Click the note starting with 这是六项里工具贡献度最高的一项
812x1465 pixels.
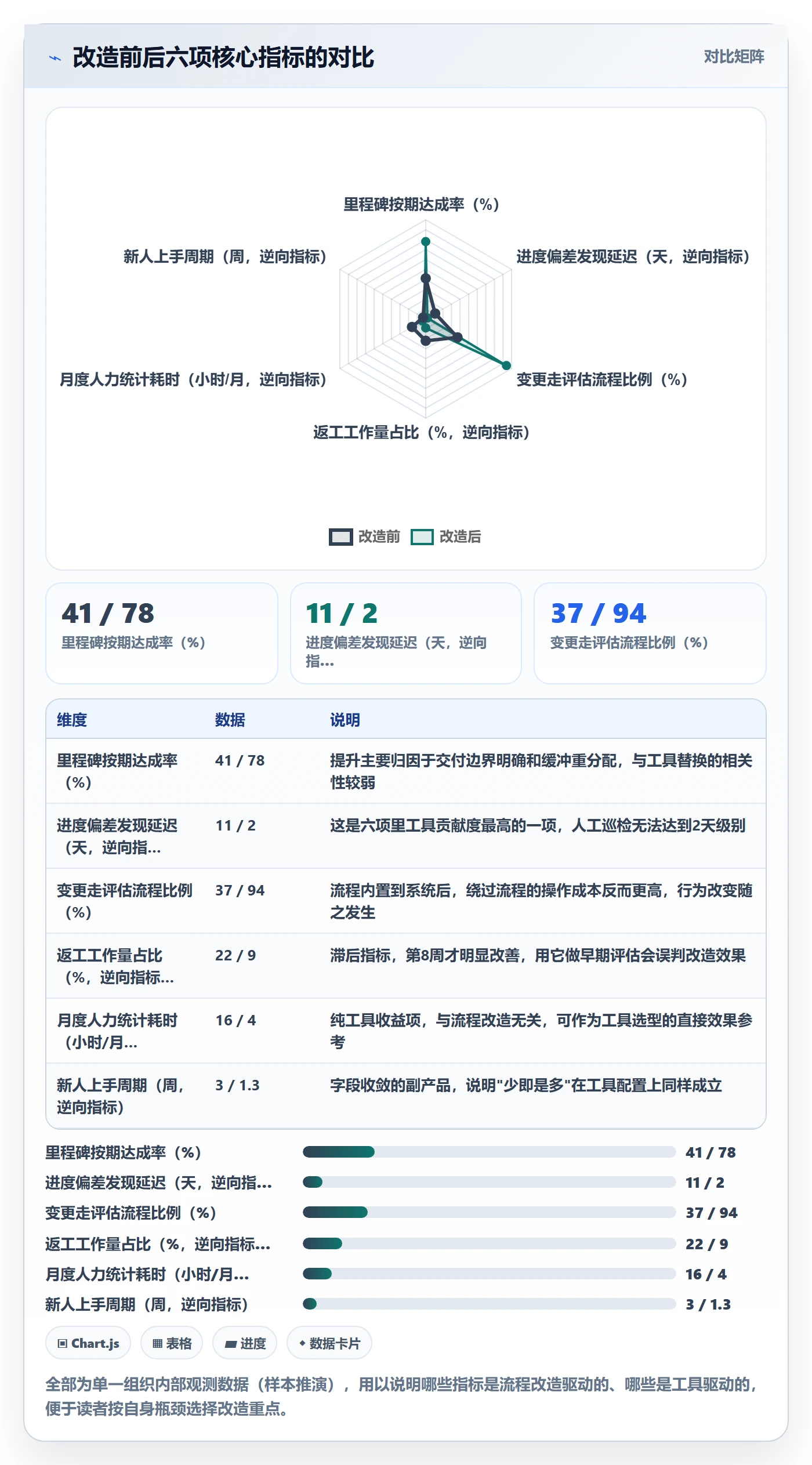538,825
